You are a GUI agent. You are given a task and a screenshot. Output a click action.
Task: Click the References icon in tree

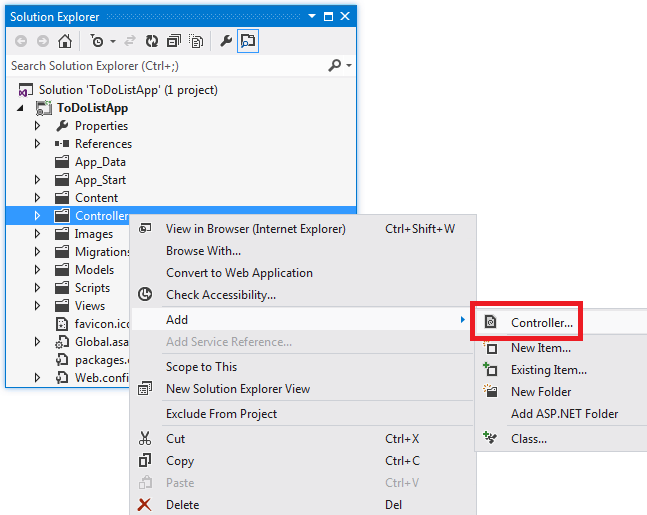62,144
